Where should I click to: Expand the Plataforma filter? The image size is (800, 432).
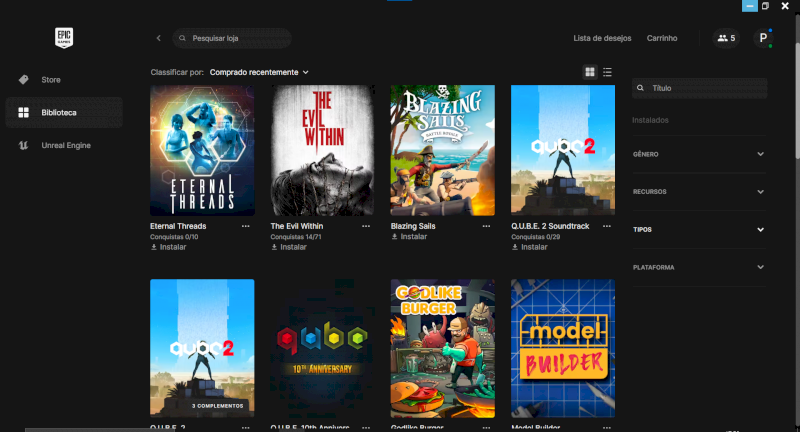click(699, 267)
